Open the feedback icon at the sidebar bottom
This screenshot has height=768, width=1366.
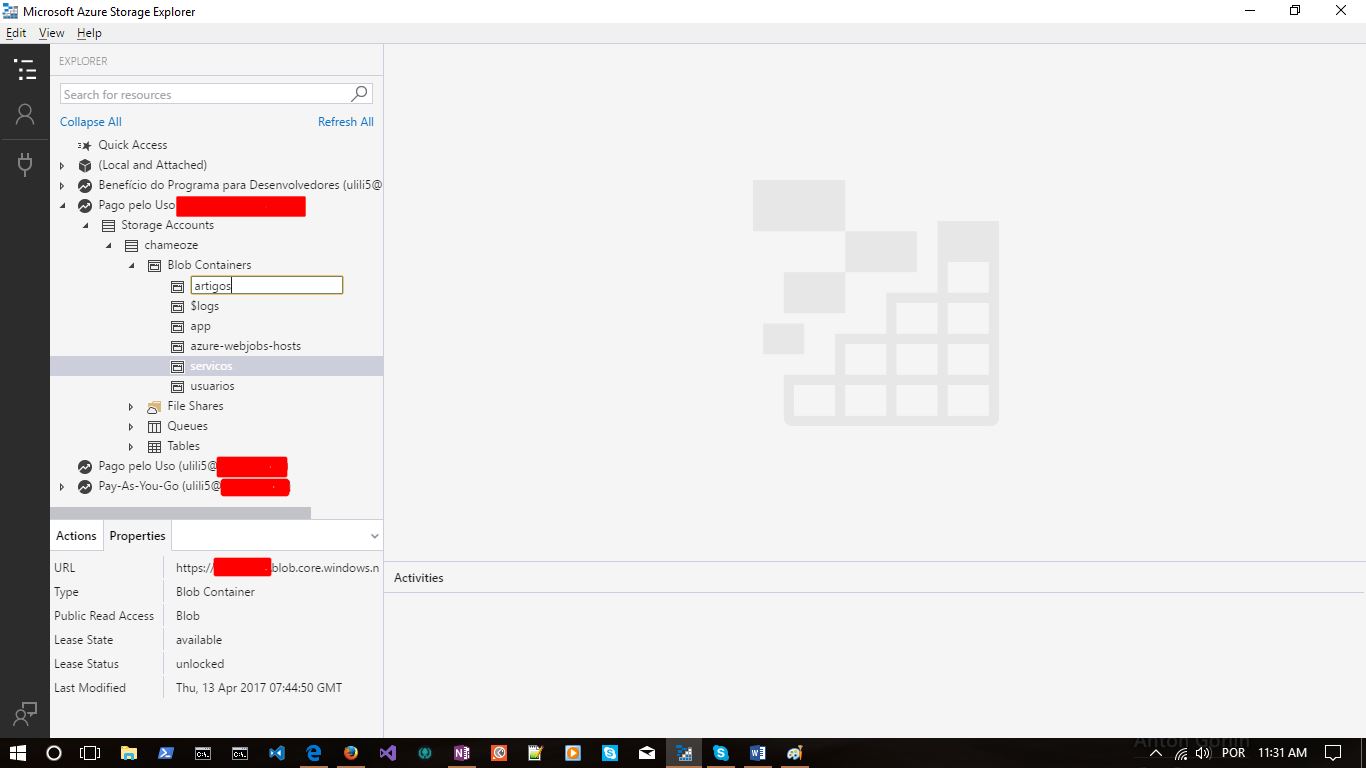click(25, 714)
